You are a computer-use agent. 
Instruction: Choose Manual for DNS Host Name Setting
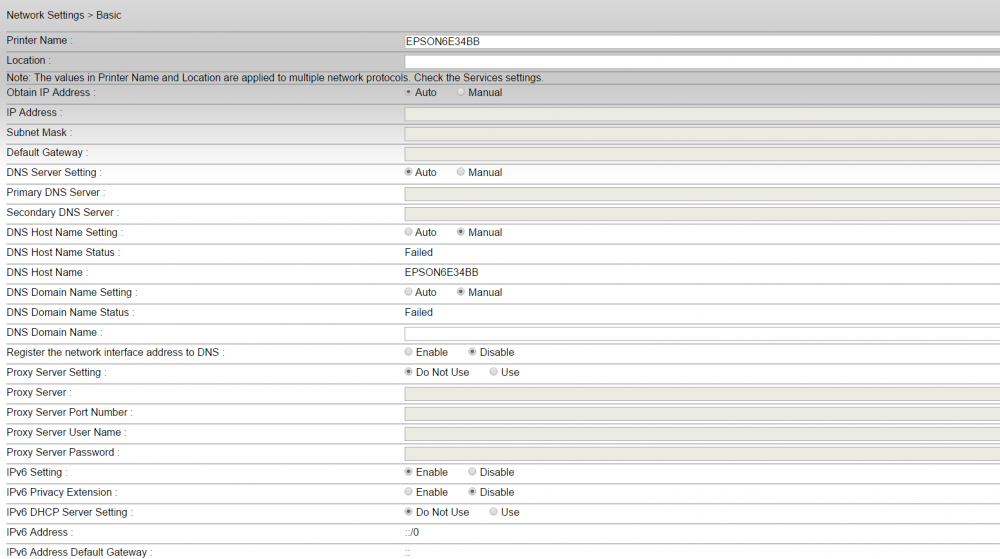(460, 232)
